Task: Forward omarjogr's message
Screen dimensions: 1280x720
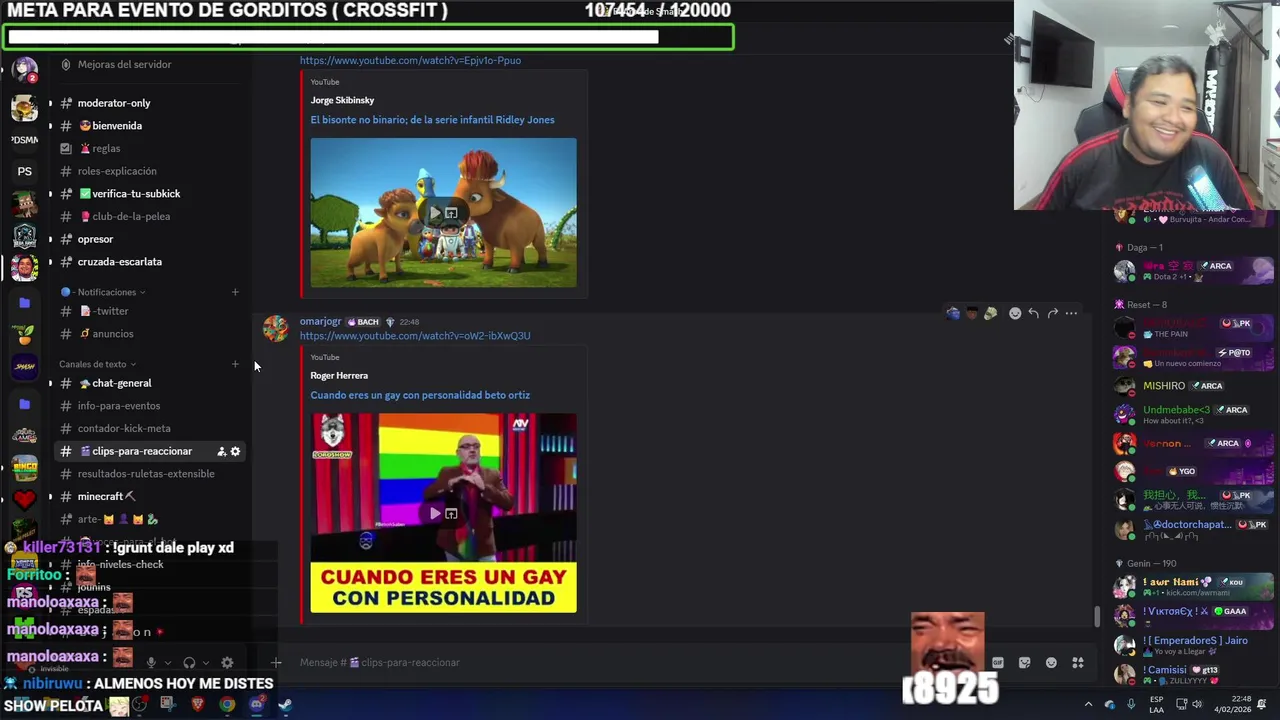Action: tap(1052, 313)
